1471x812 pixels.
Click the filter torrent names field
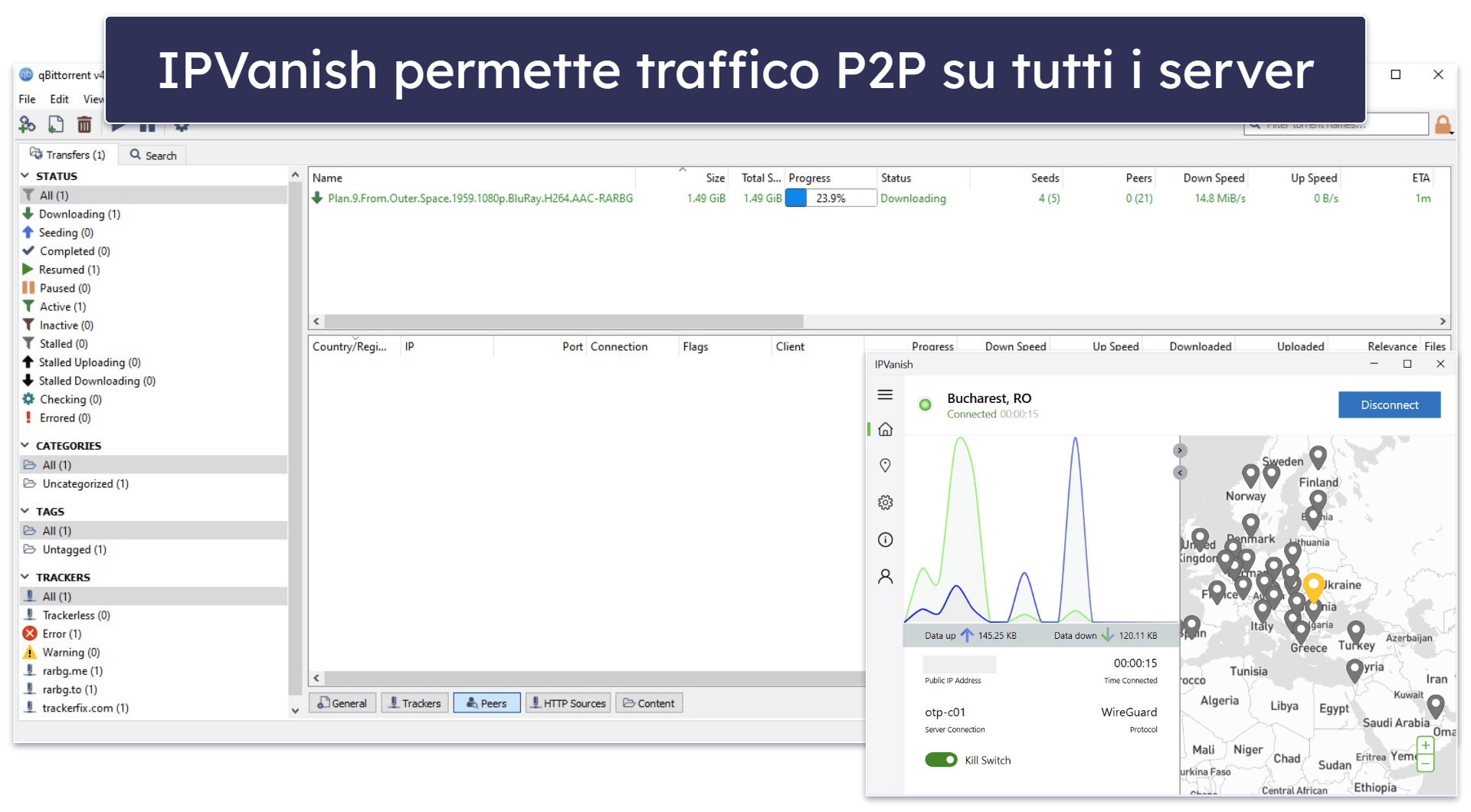point(1336,125)
